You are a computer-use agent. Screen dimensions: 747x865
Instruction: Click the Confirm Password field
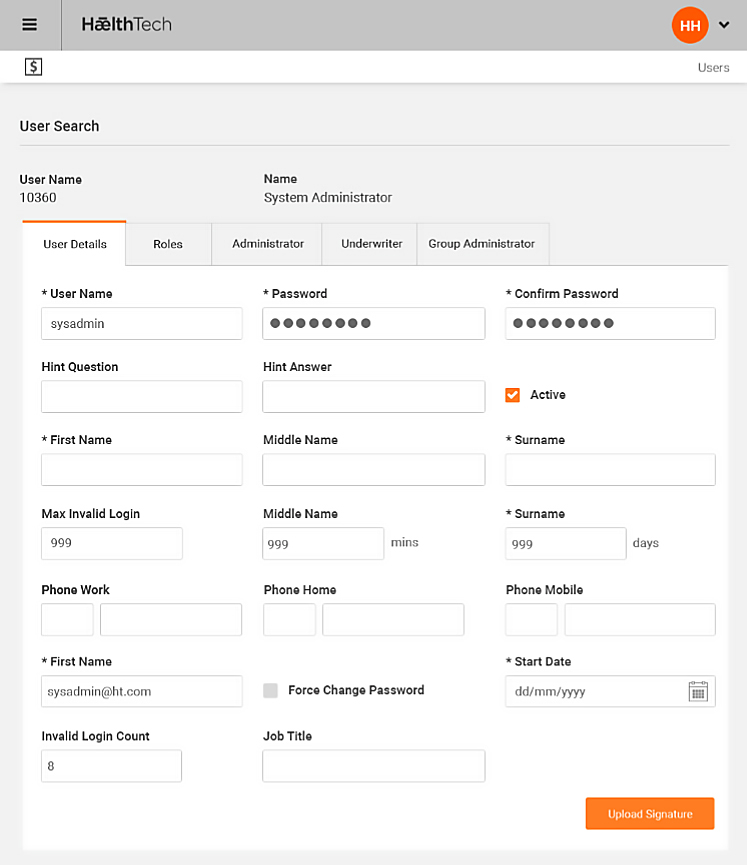tap(610, 324)
